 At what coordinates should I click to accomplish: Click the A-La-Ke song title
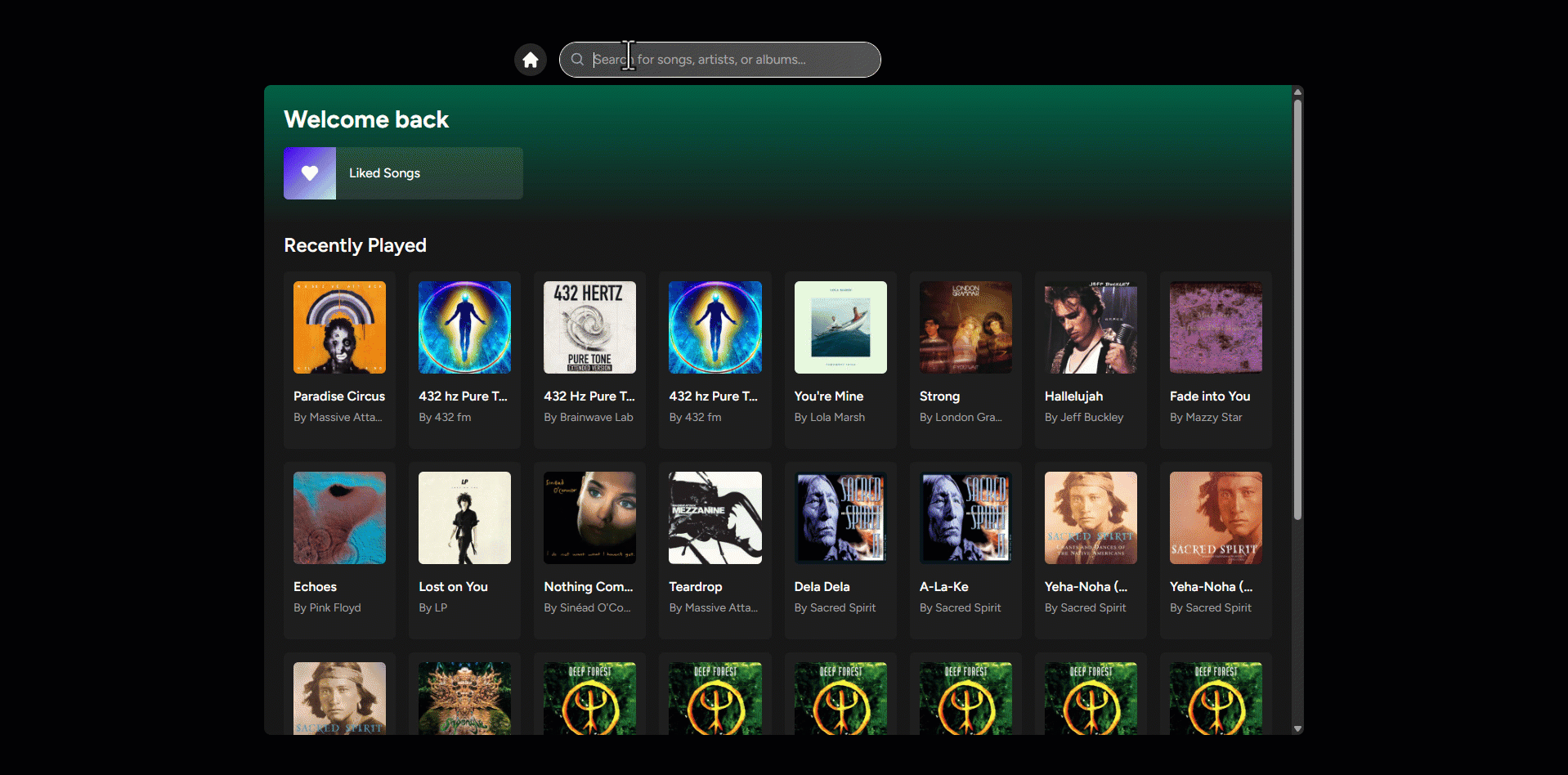pos(943,587)
